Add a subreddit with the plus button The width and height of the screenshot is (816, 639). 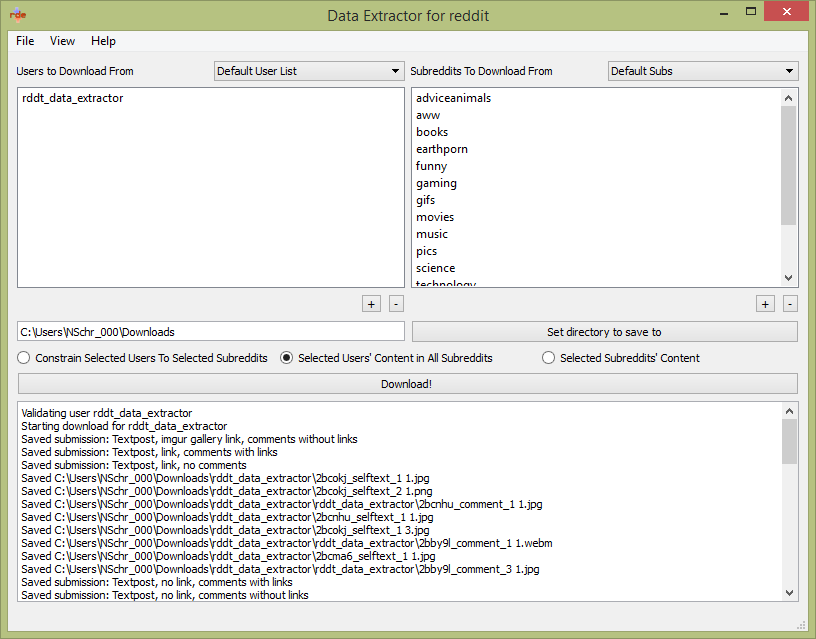pos(765,304)
